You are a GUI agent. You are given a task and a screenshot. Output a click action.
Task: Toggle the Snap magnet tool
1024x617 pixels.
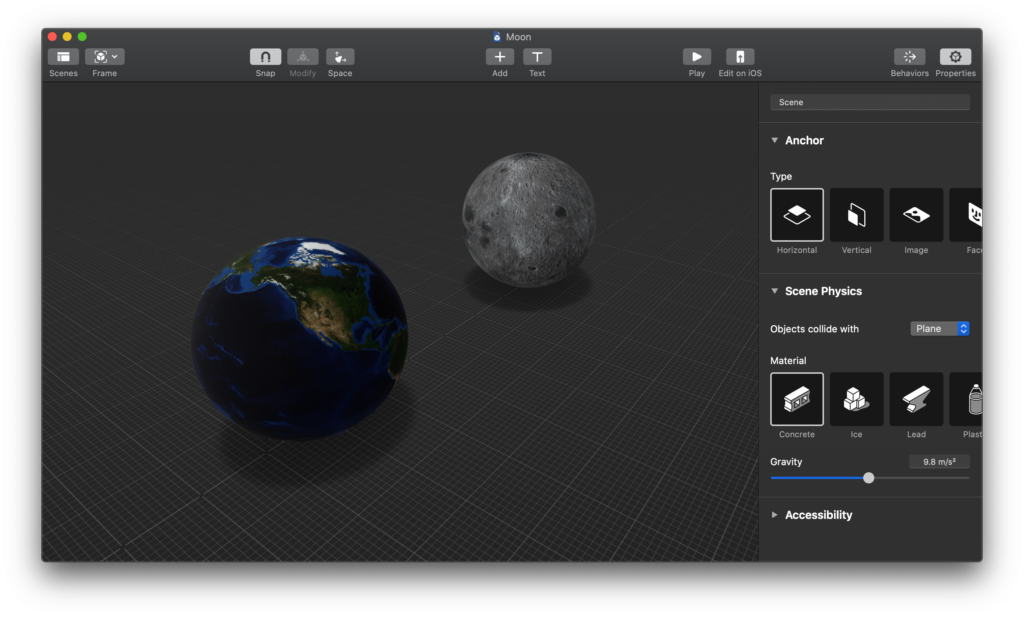[x=265, y=57]
